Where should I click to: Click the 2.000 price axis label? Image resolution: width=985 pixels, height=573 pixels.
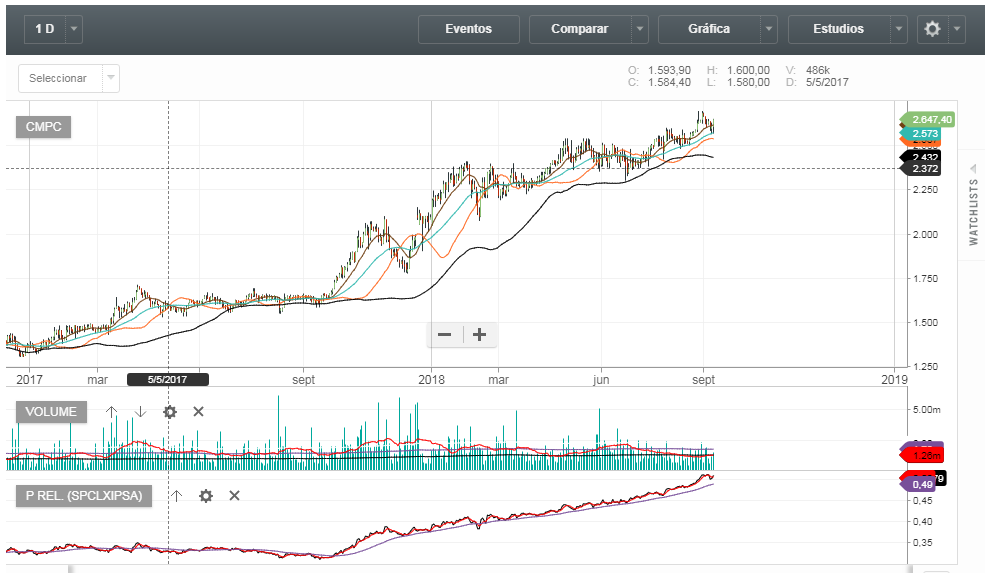(x=925, y=234)
